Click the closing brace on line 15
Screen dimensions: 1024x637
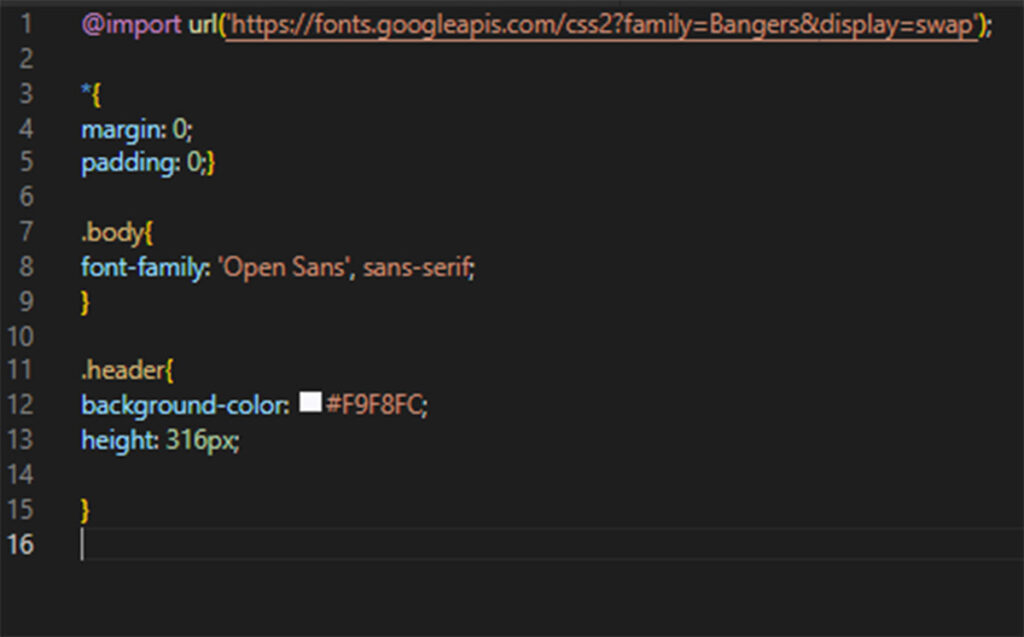[x=85, y=509]
